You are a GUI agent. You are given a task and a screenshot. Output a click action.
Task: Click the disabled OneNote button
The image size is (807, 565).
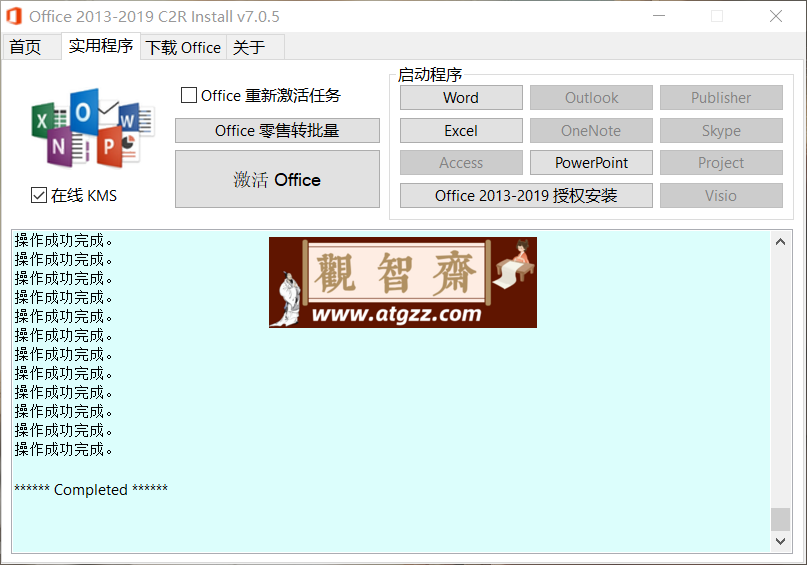(x=591, y=131)
